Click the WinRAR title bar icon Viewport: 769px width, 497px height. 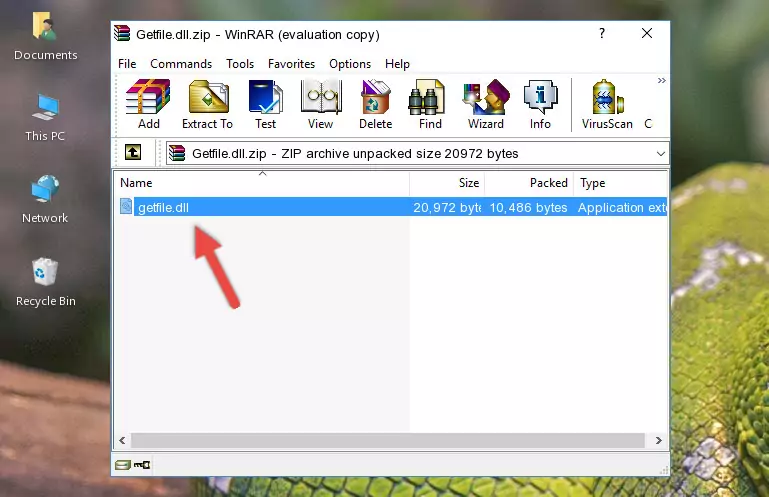click(122, 33)
